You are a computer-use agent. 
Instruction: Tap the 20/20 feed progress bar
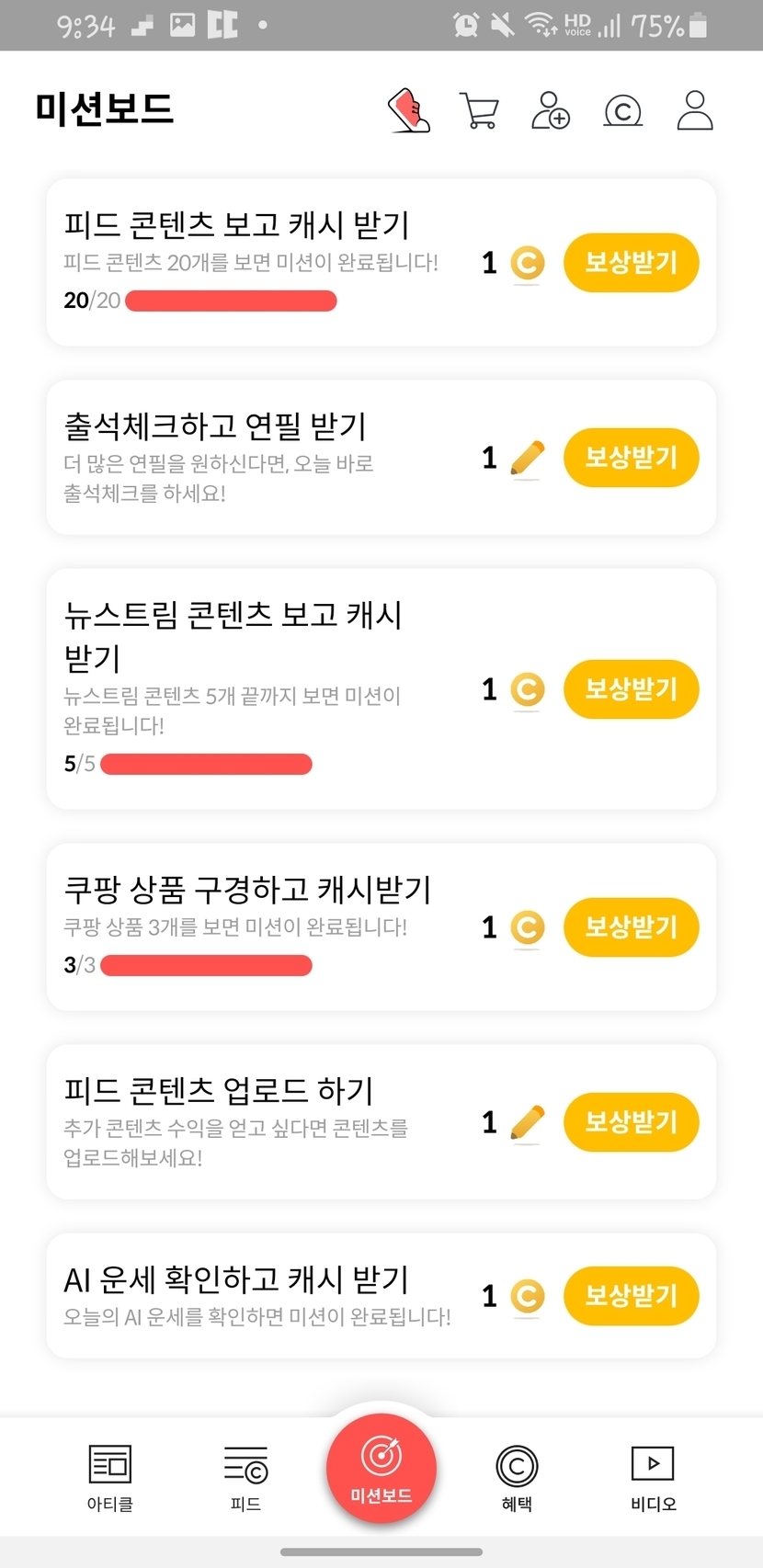point(231,301)
